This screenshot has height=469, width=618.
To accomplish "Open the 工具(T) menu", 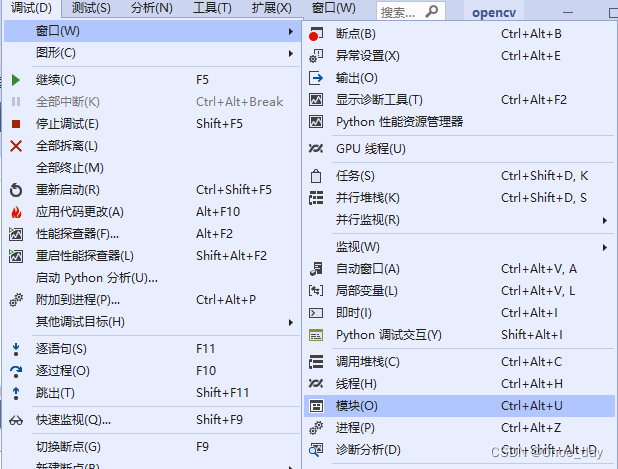I will tap(212, 8).
